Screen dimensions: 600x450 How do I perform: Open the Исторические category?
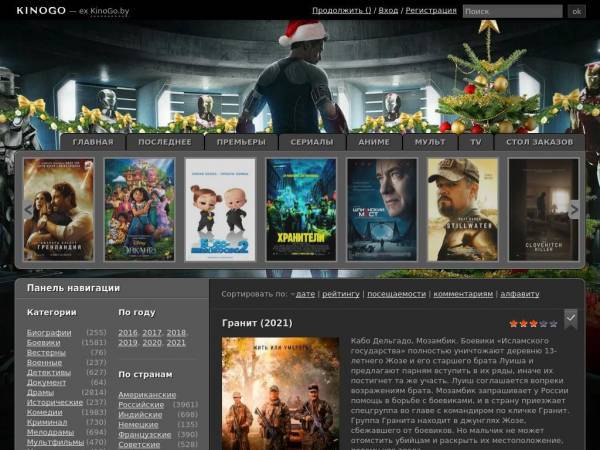tap(55, 403)
